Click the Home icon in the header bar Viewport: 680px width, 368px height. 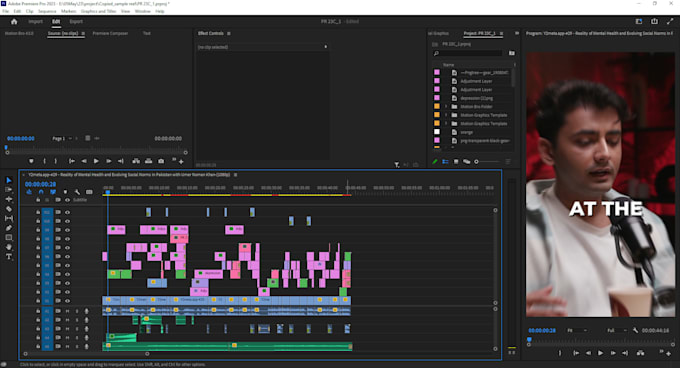pyautogui.click(x=14, y=22)
